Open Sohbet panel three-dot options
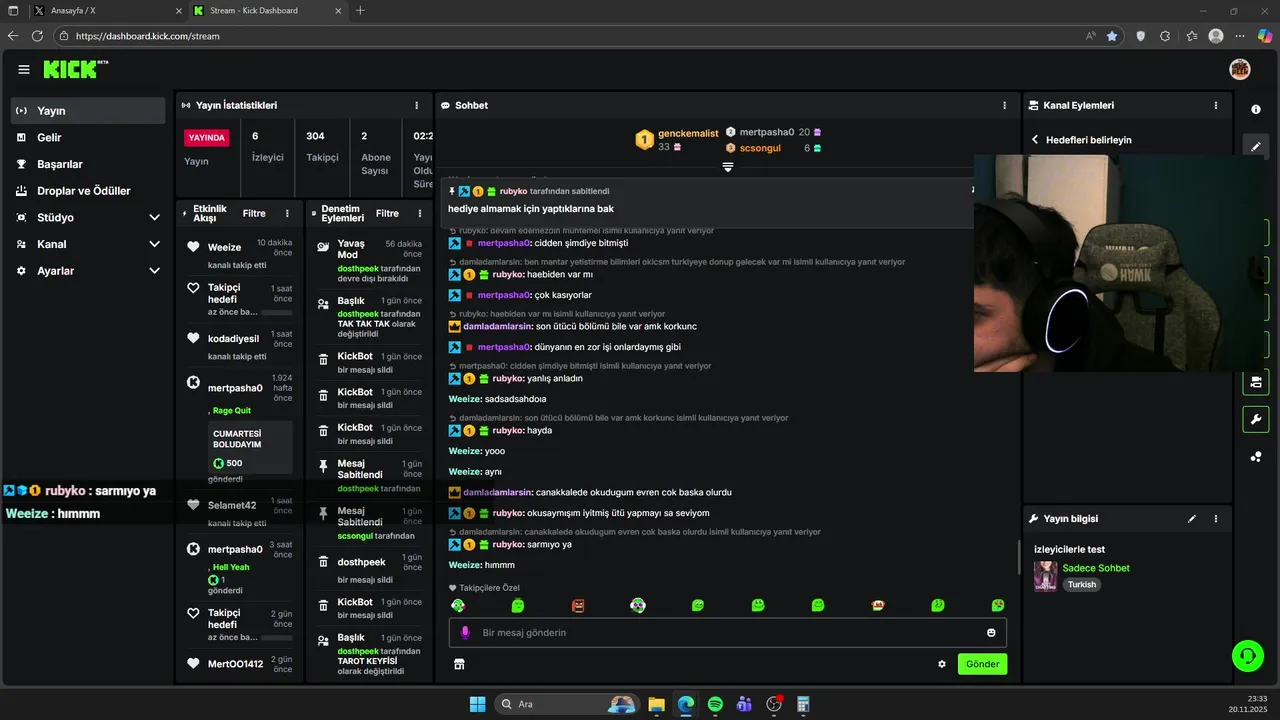 [1005, 105]
